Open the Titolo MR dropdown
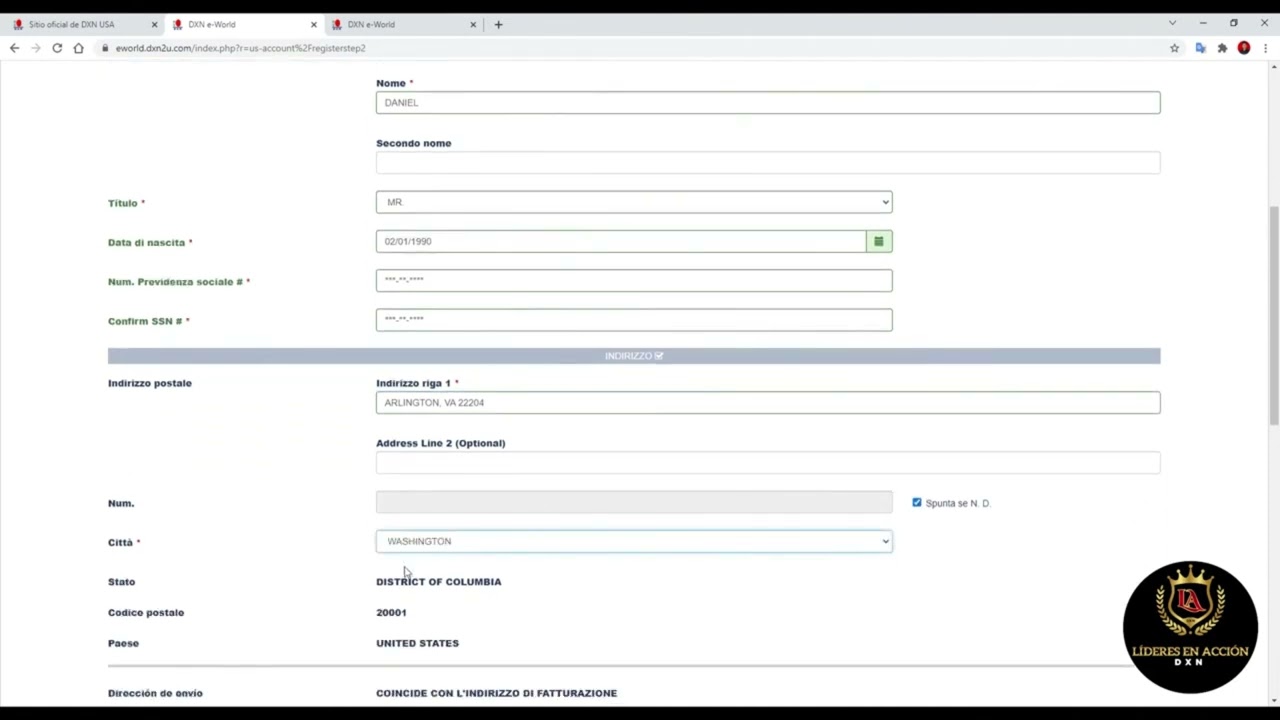 (x=634, y=202)
